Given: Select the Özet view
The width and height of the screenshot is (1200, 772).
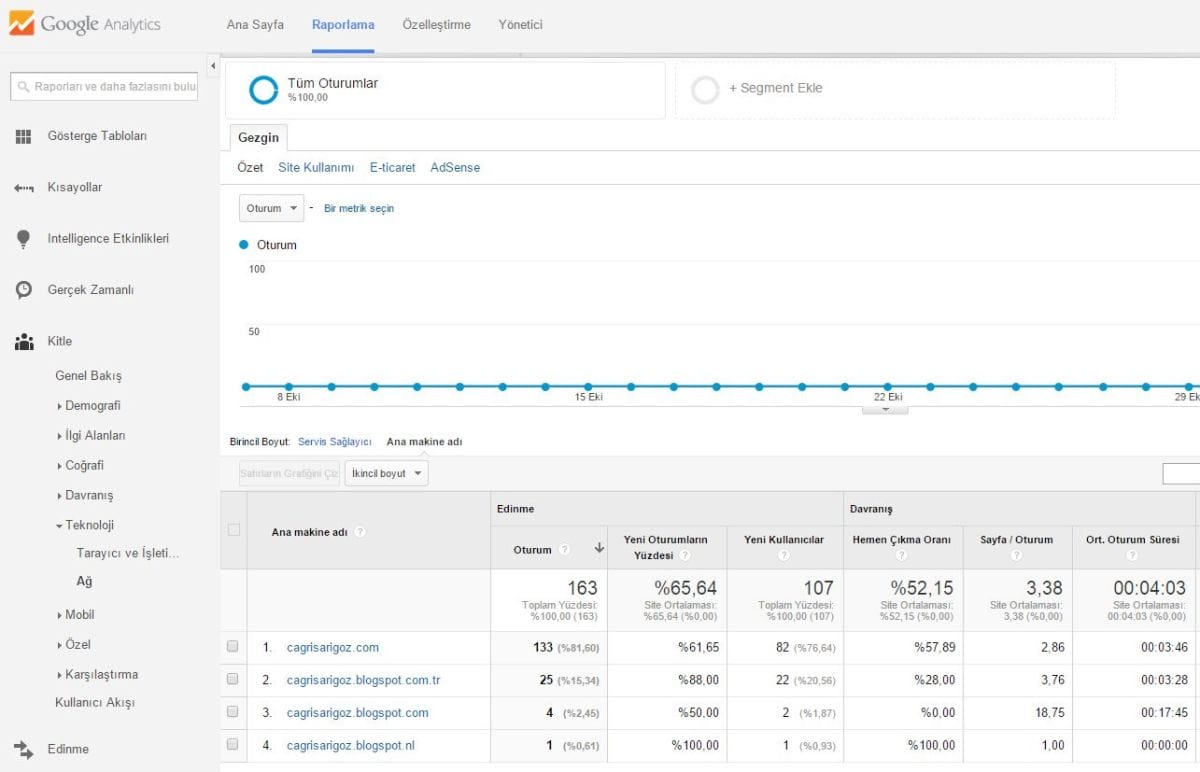Looking at the screenshot, I should pos(250,168).
